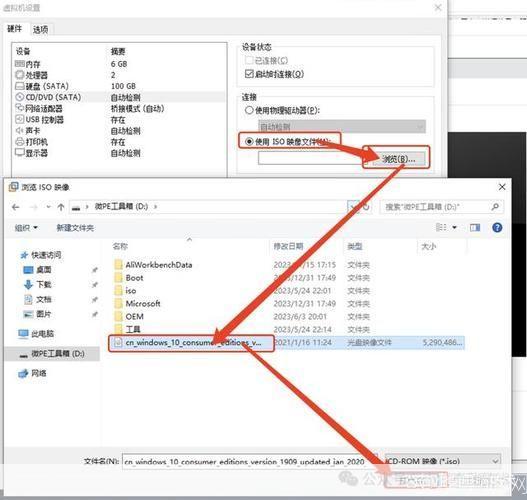Switch to the 硬件 tab
Screen dimensions: 527x500
[15, 29]
